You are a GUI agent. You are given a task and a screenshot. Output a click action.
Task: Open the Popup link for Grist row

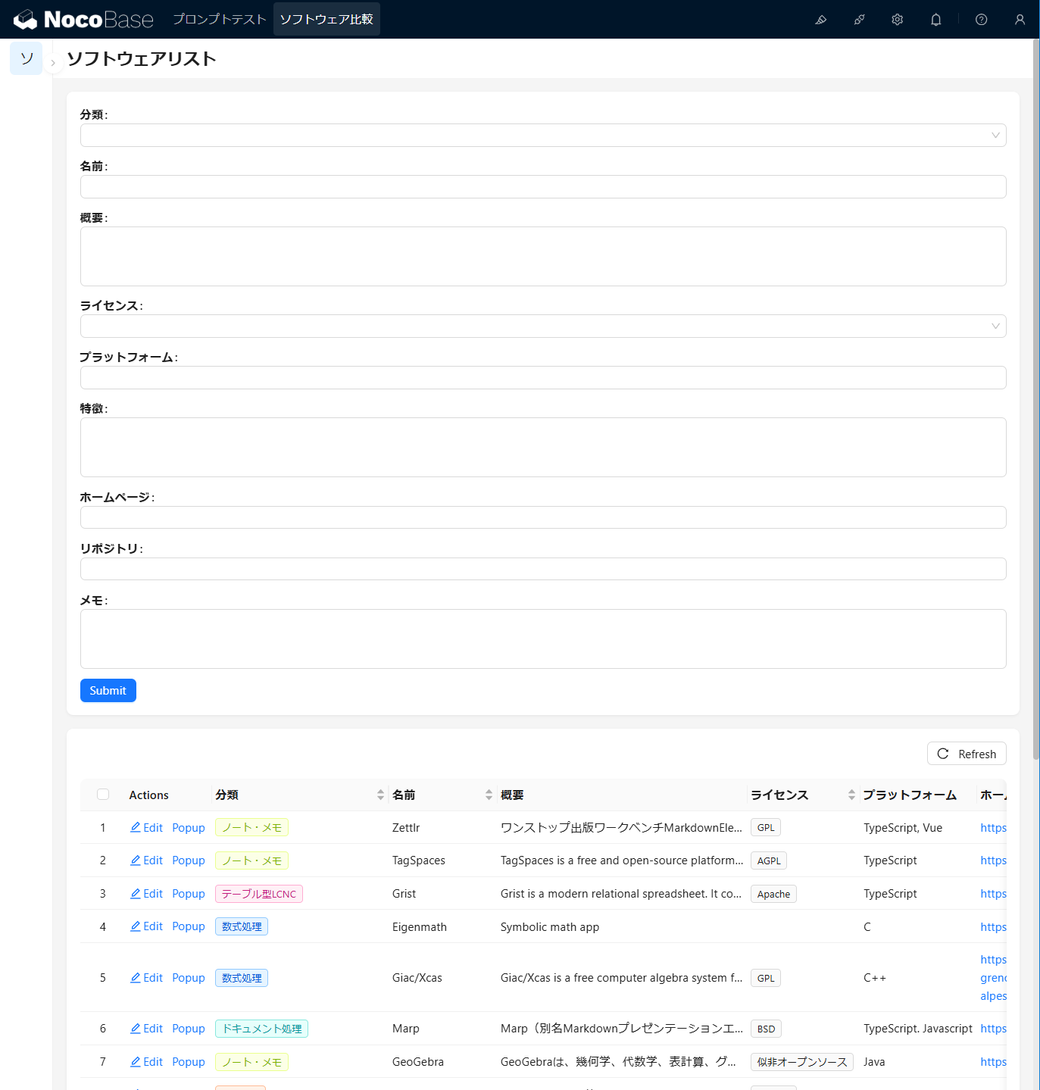point(188,894)
